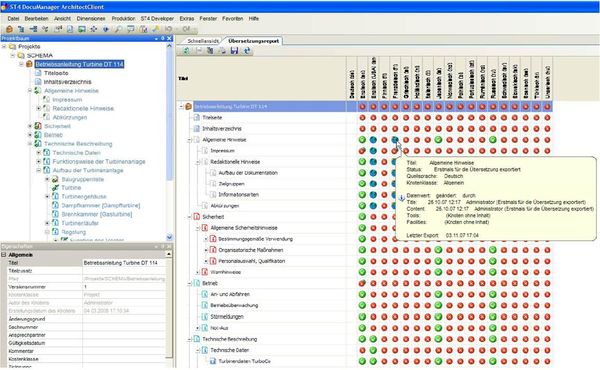Open the Hilfe menu

pos(254,18)
